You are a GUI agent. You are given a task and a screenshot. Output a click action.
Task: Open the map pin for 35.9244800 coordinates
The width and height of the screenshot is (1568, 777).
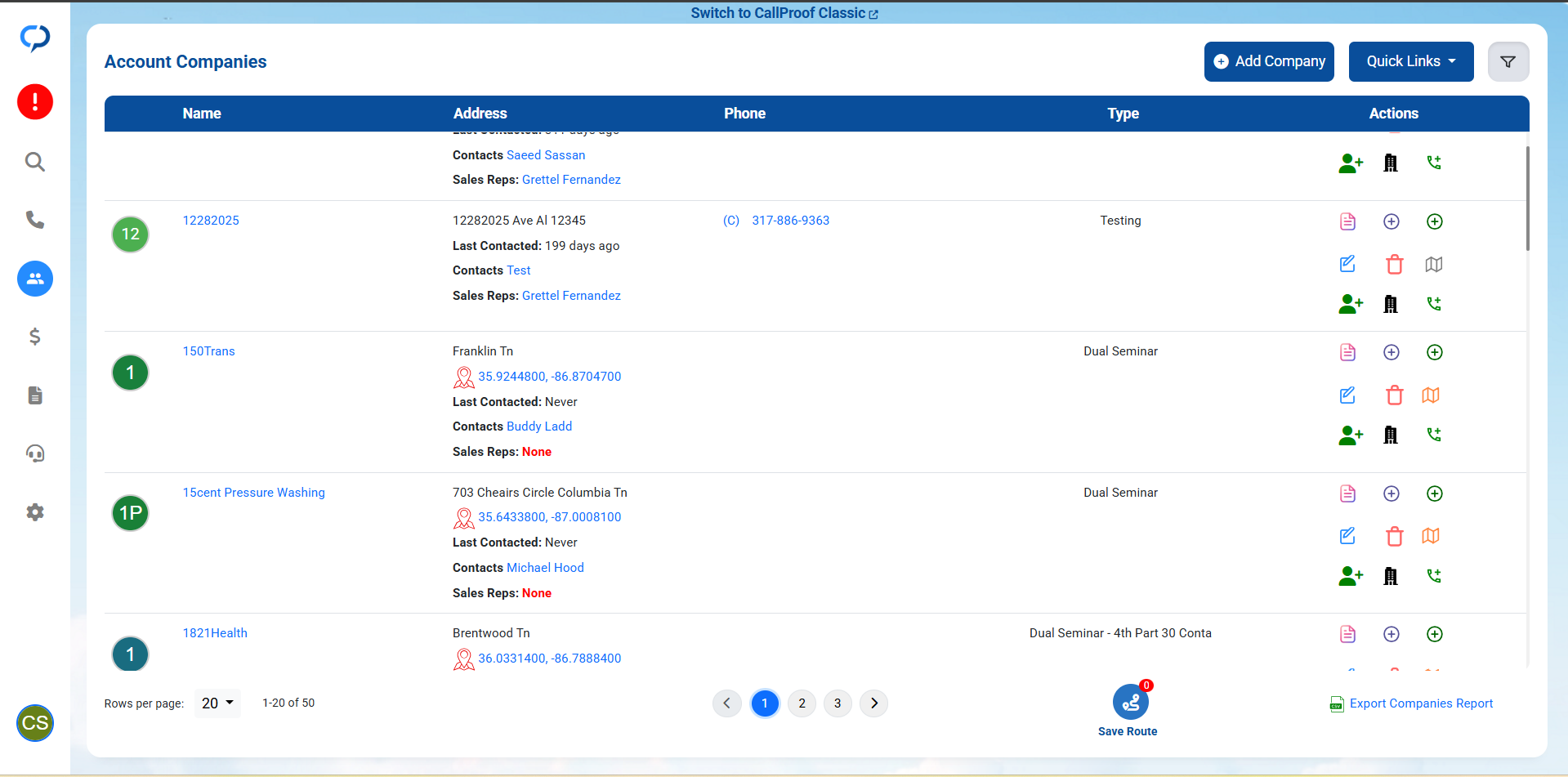(x=463, y=377)
